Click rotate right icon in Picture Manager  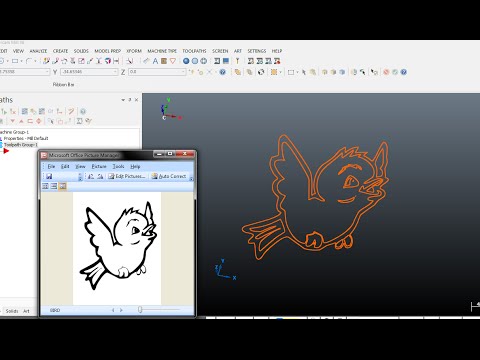(x=100, y=176)
